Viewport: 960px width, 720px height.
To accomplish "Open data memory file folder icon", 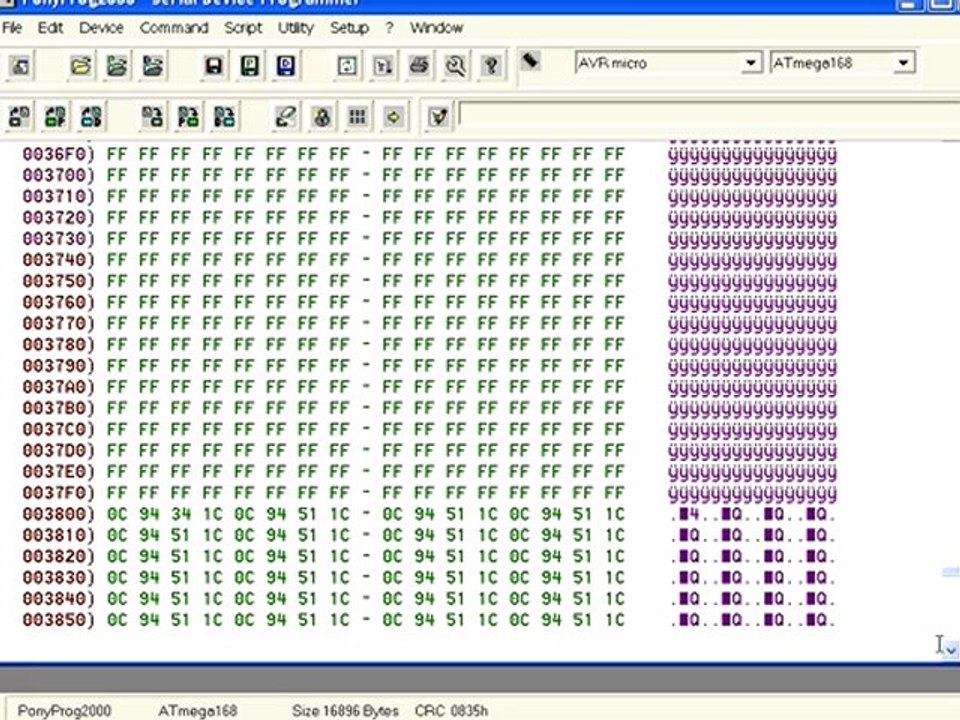I will (152, 66).
